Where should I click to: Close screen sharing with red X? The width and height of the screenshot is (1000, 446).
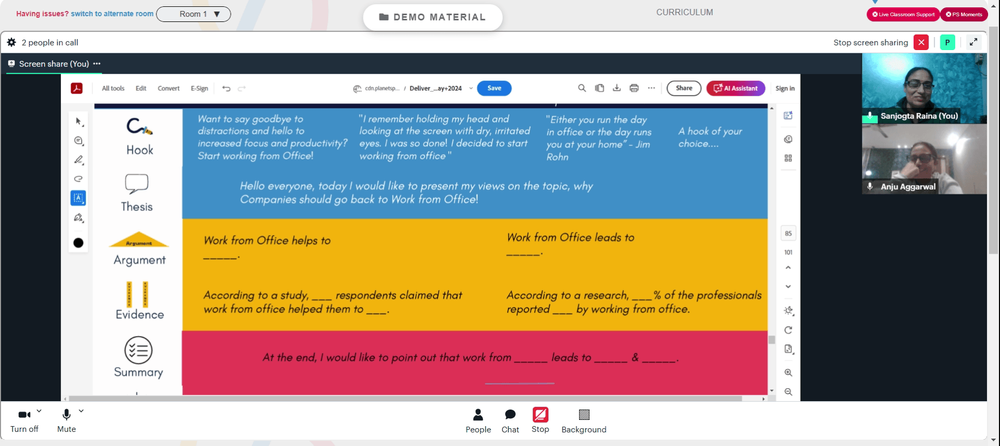tap(921, 42)
